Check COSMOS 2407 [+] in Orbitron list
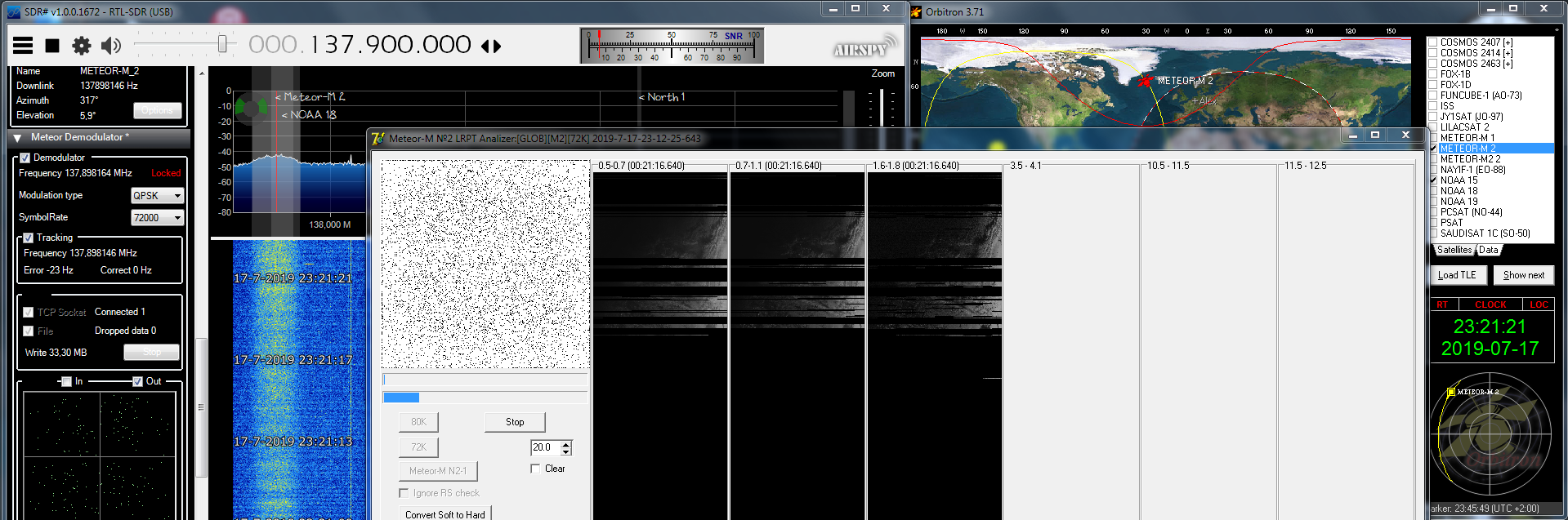The image size is (1568, 520). coord(1432,42)
